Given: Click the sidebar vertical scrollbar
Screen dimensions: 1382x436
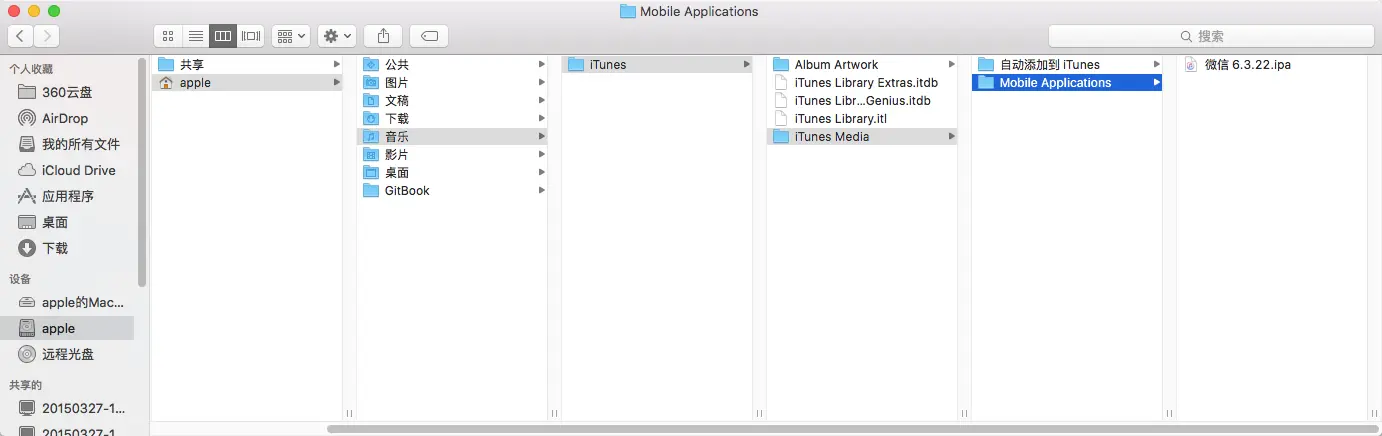Looking at the screenshot, I should click(143, 172).
